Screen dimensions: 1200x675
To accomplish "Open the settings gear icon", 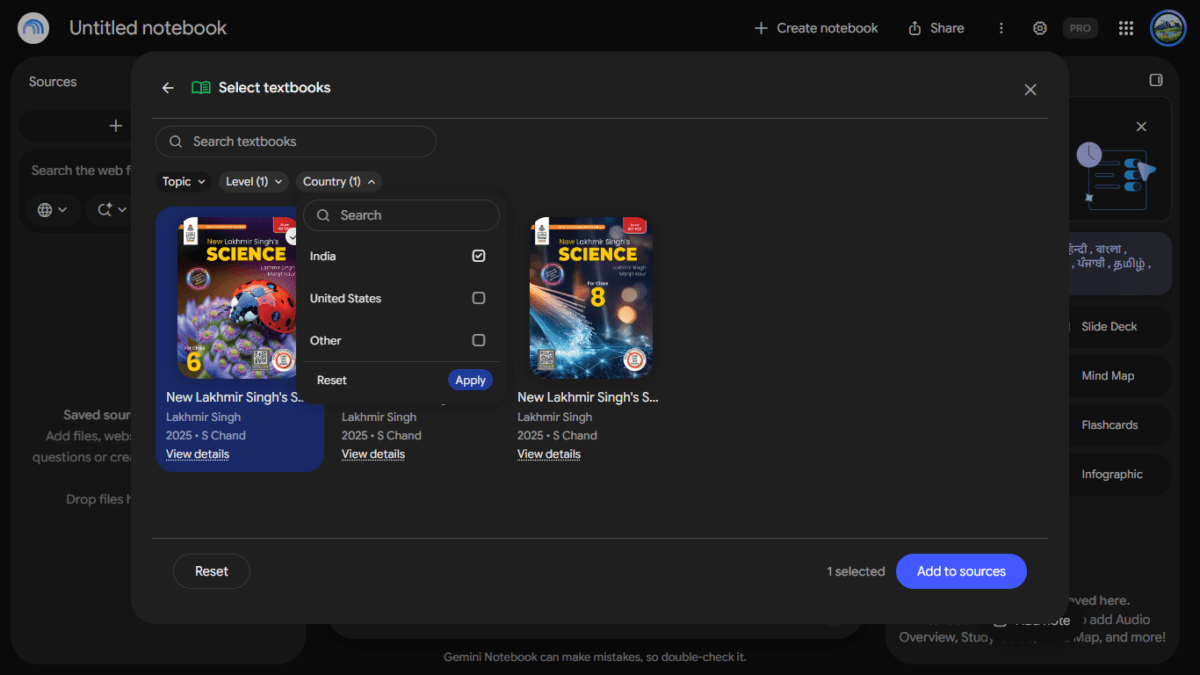I will (x=1040, y=28).
